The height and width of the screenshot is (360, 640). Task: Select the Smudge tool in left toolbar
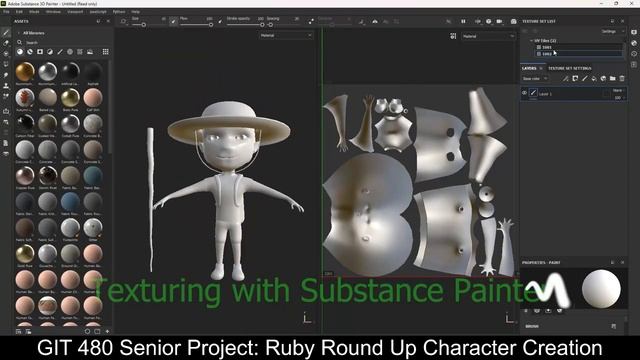[6, 75]
